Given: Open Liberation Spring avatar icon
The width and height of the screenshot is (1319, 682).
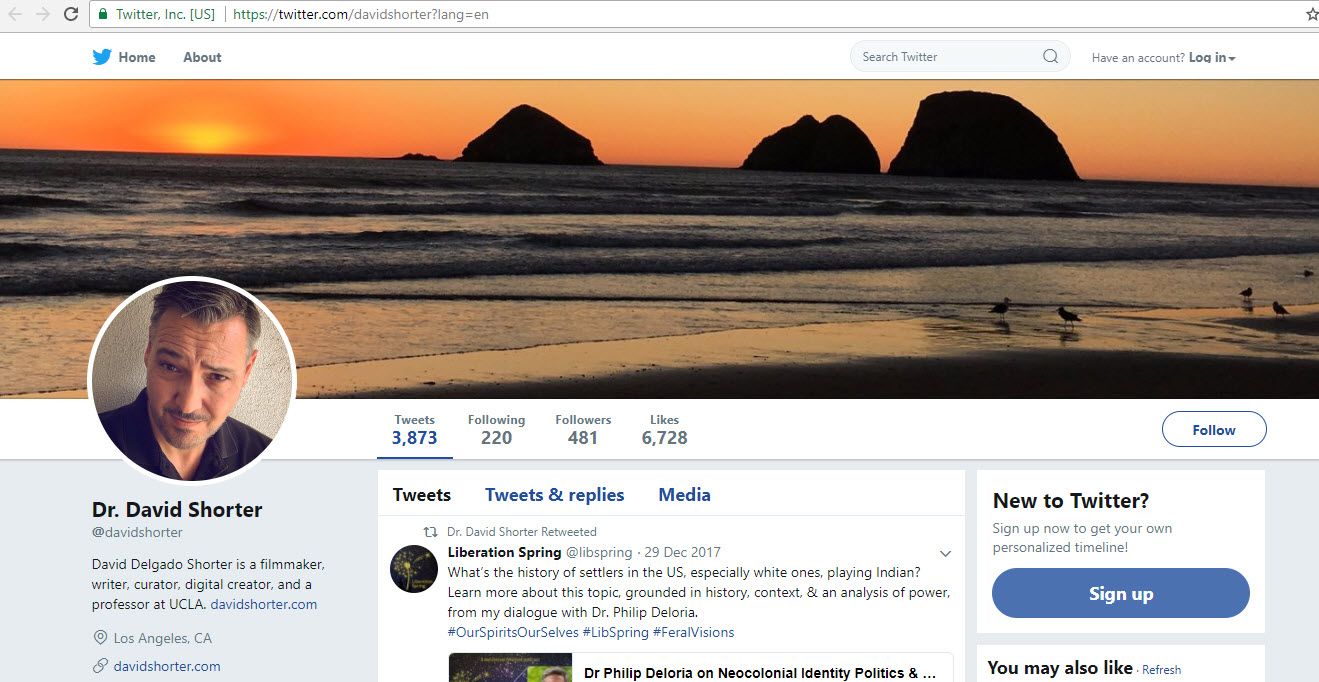Looking at the screenshot, I should 413,569.
